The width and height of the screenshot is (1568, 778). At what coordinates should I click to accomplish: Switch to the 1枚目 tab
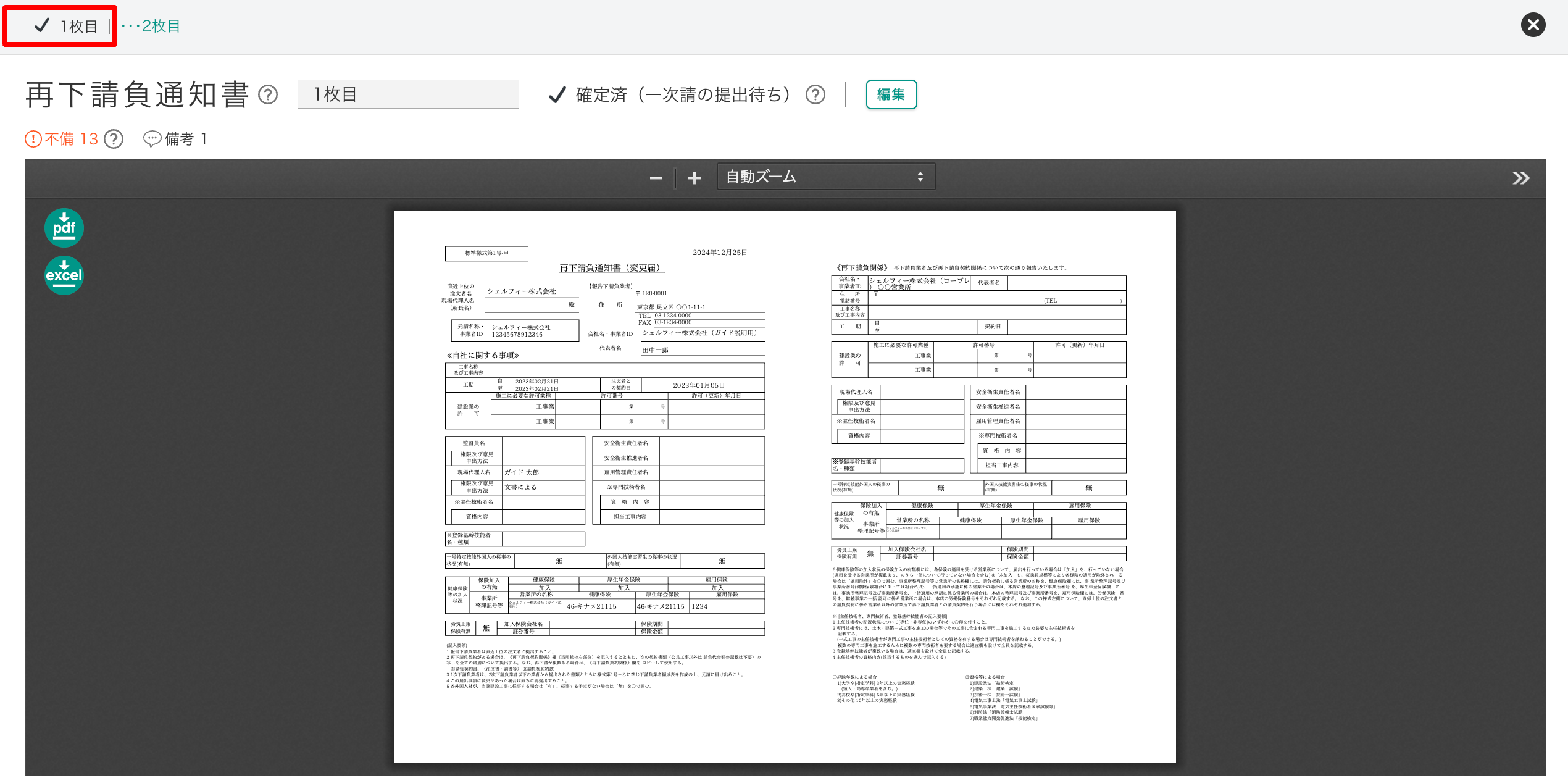coord(67,26)
